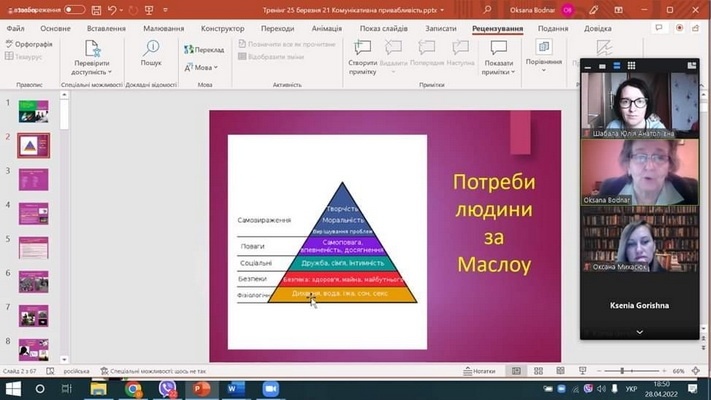711x400 pixels.
Task: Toggle the AutoSave switch
Action: coord(74,9)
